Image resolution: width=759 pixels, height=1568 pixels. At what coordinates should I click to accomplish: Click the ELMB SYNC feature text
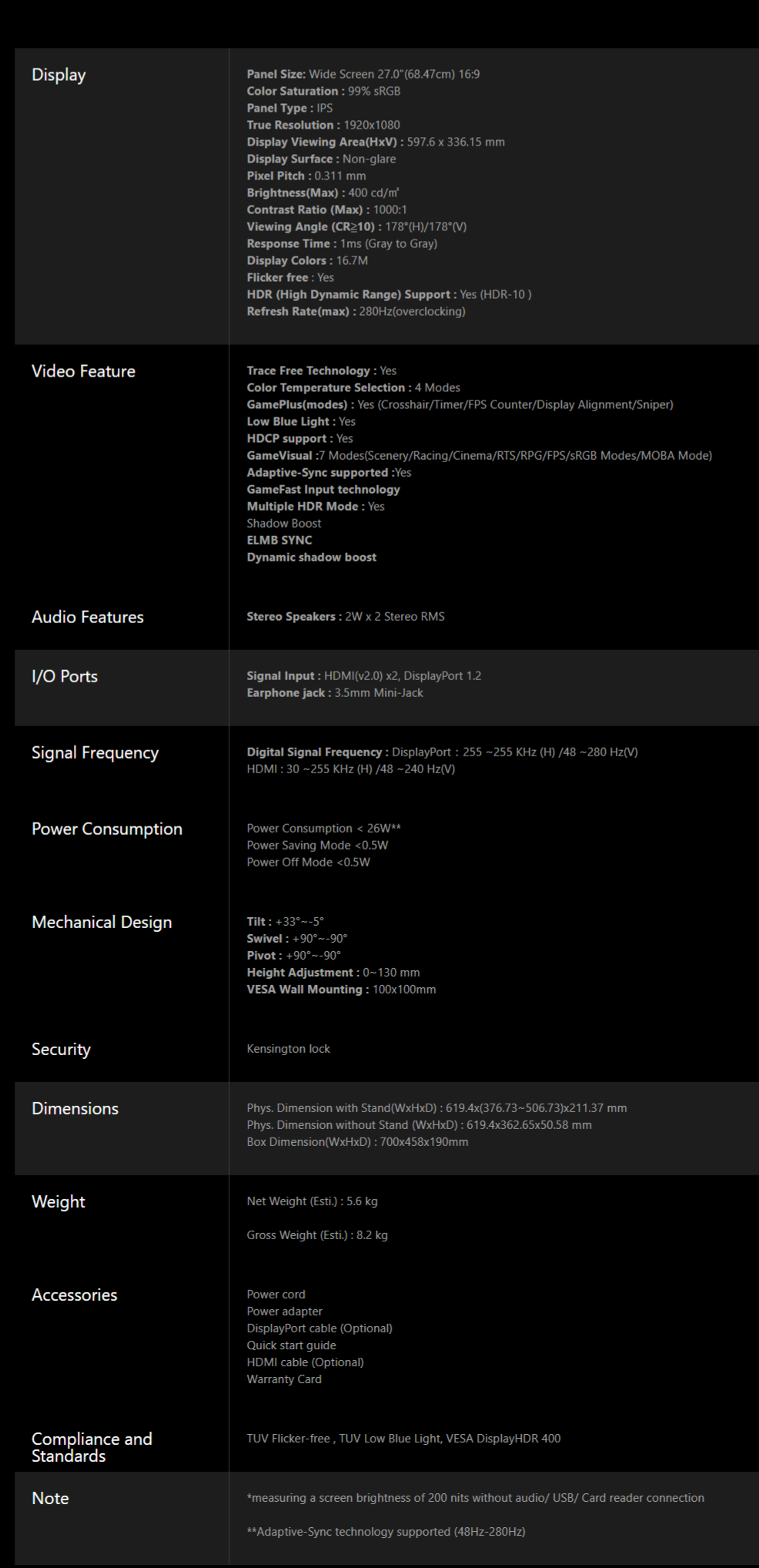(x=279, y=540)
